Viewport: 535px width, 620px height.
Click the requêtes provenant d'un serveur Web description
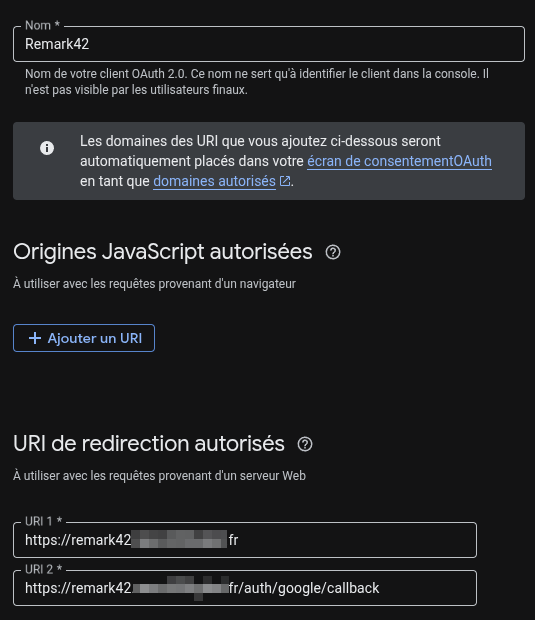[x=159, y=476]
